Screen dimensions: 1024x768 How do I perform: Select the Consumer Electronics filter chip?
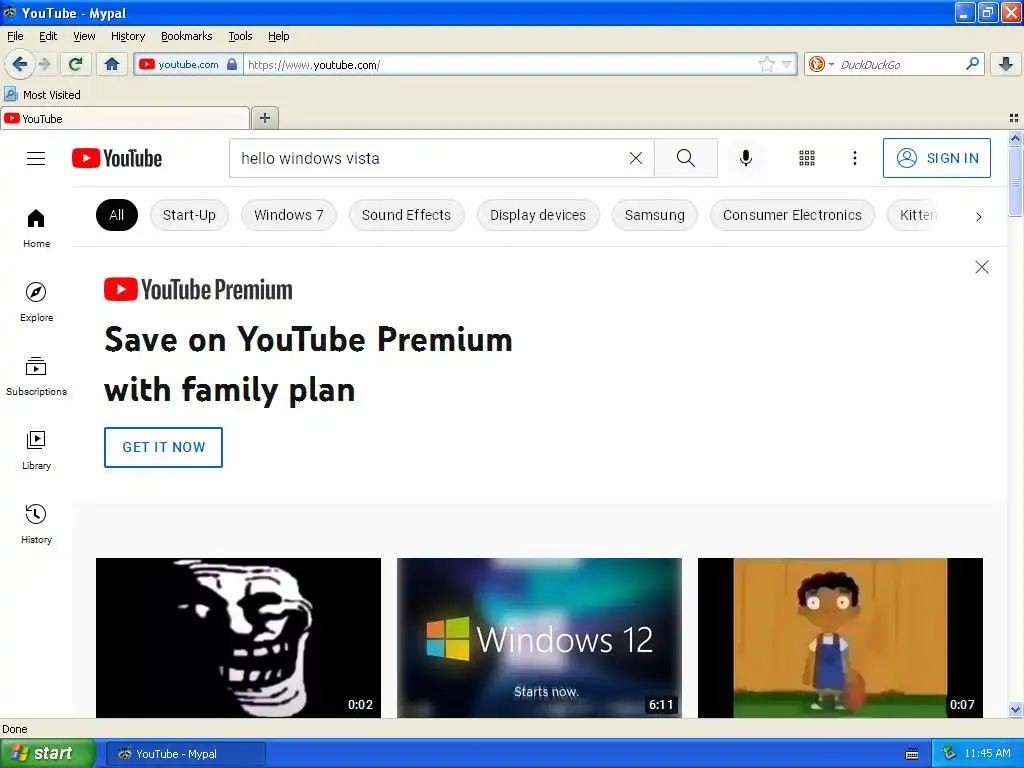click(792, 215)
